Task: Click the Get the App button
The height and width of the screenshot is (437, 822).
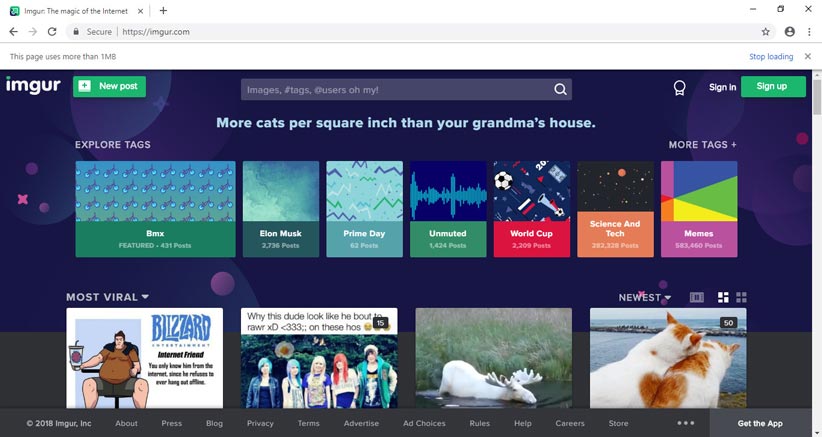Action: pos(760,423)
